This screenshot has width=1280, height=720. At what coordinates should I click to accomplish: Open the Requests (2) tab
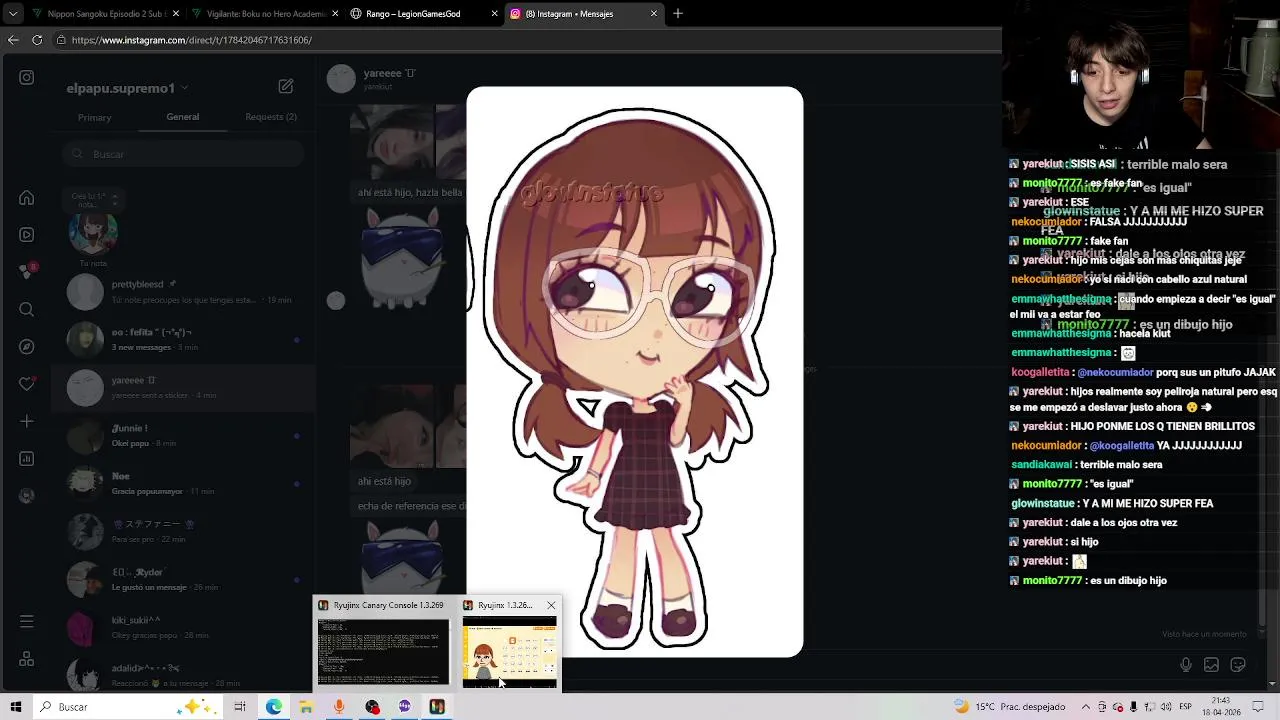click(271, 117)
